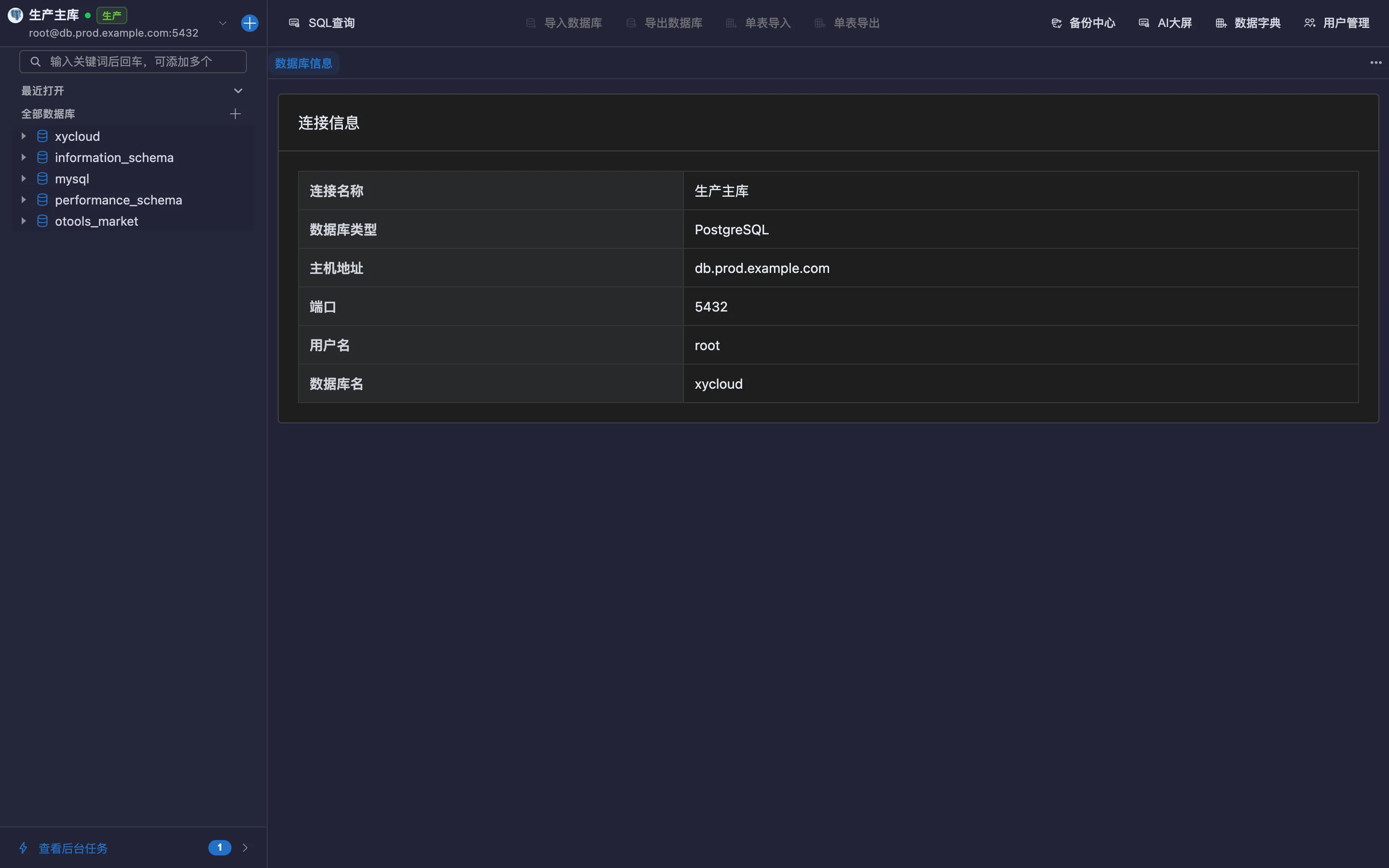Image resolution: width=1389 pixels, height=868 pixels.
Task: Click the xycloud database icon
Action: 42,136
